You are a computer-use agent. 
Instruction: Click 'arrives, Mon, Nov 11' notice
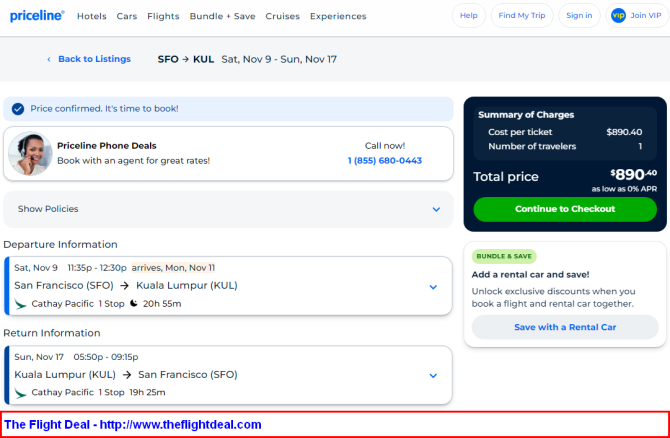pyautogui.click(x=173, y=268)
